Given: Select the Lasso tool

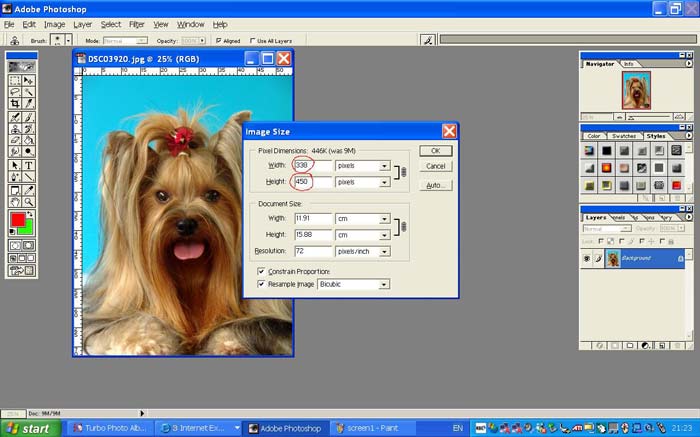Looking at the screenshot, I should [x=15, y=92].
